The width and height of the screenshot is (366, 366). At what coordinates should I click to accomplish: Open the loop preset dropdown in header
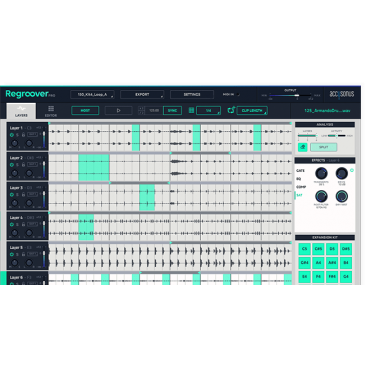(x=92, y=95)
